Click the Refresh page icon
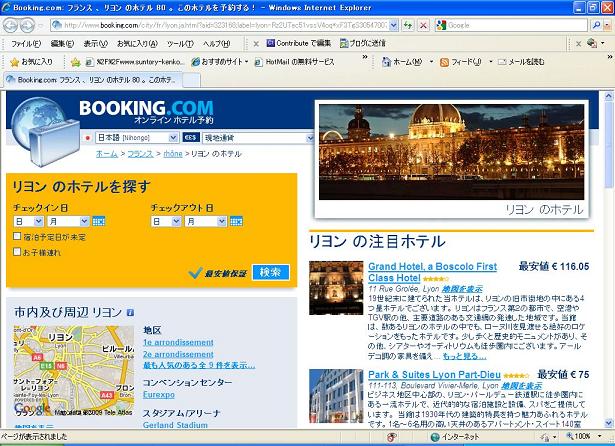This screenshot has width=615, height=446. tap(408, 25)
